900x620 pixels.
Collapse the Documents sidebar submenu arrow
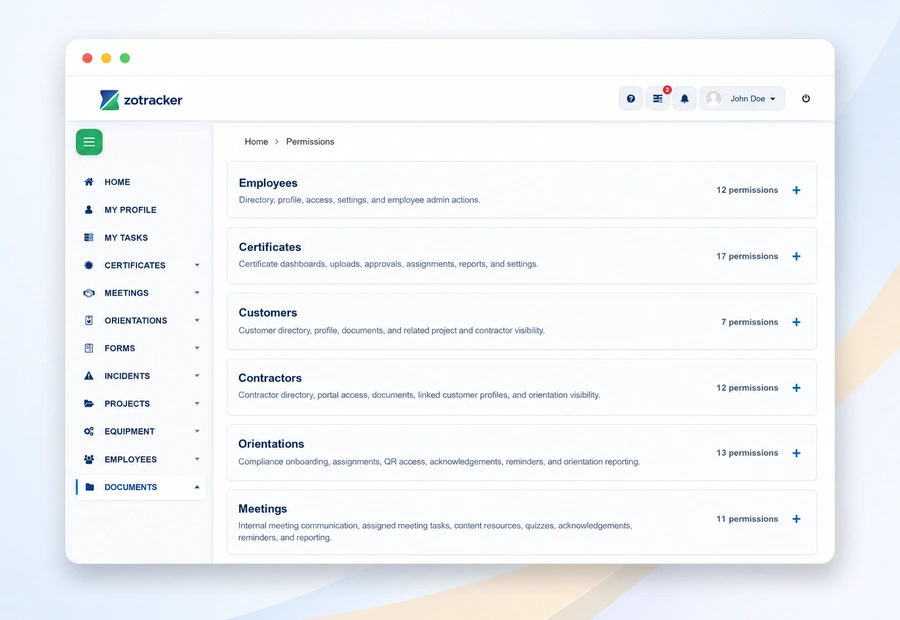(197, 487)
